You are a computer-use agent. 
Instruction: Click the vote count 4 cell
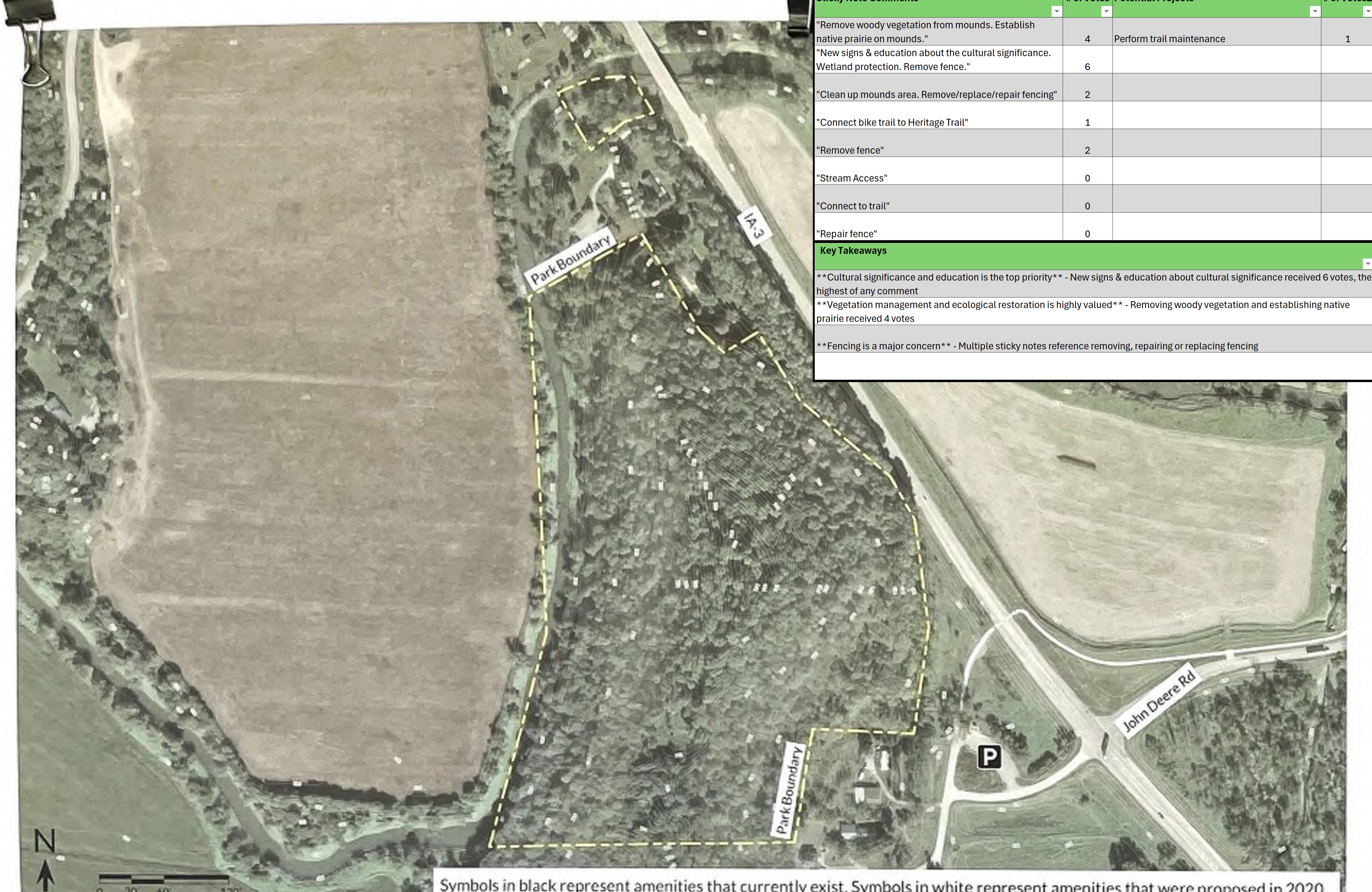1088,32
